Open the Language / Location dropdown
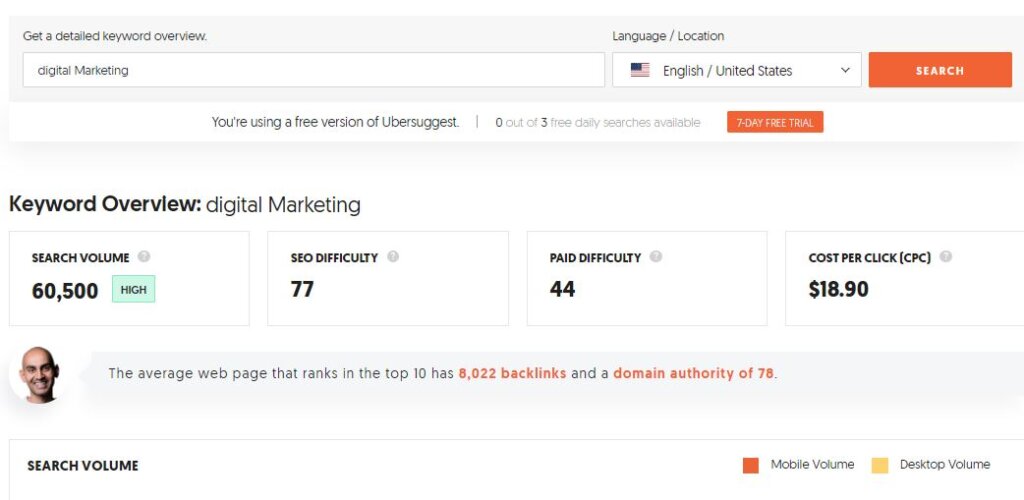 point(737,70)
